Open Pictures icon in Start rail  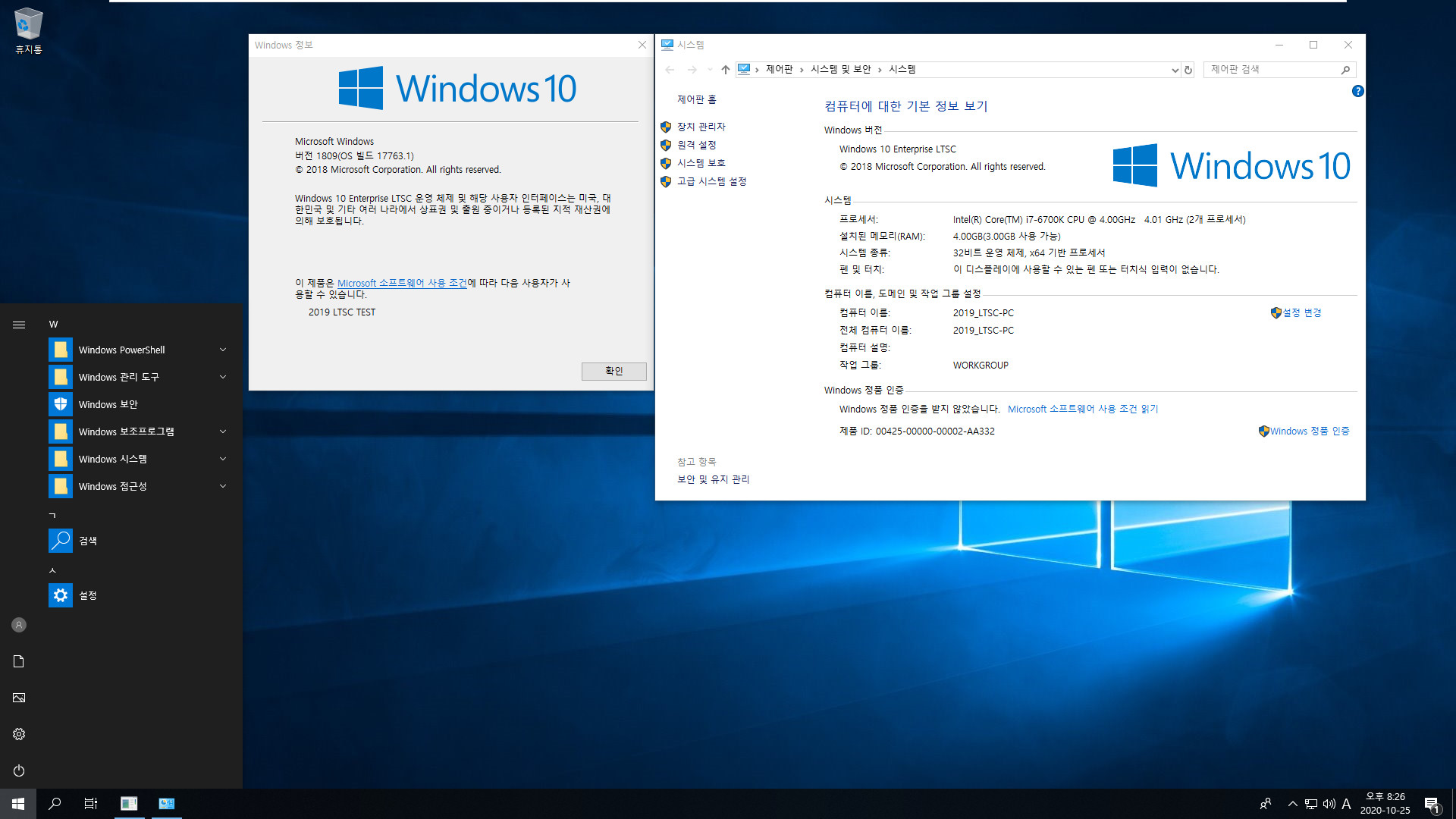[19, 698]
